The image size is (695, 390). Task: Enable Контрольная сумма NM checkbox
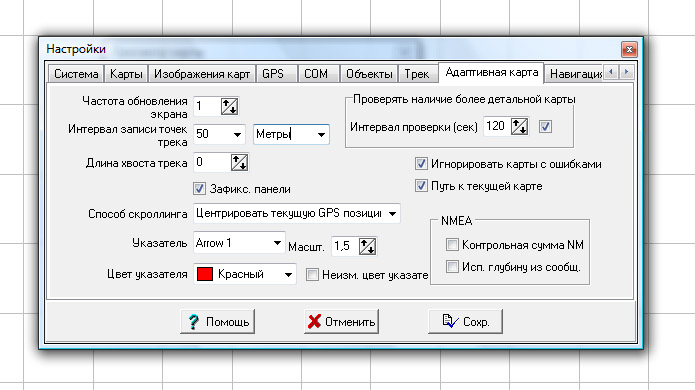452,245
